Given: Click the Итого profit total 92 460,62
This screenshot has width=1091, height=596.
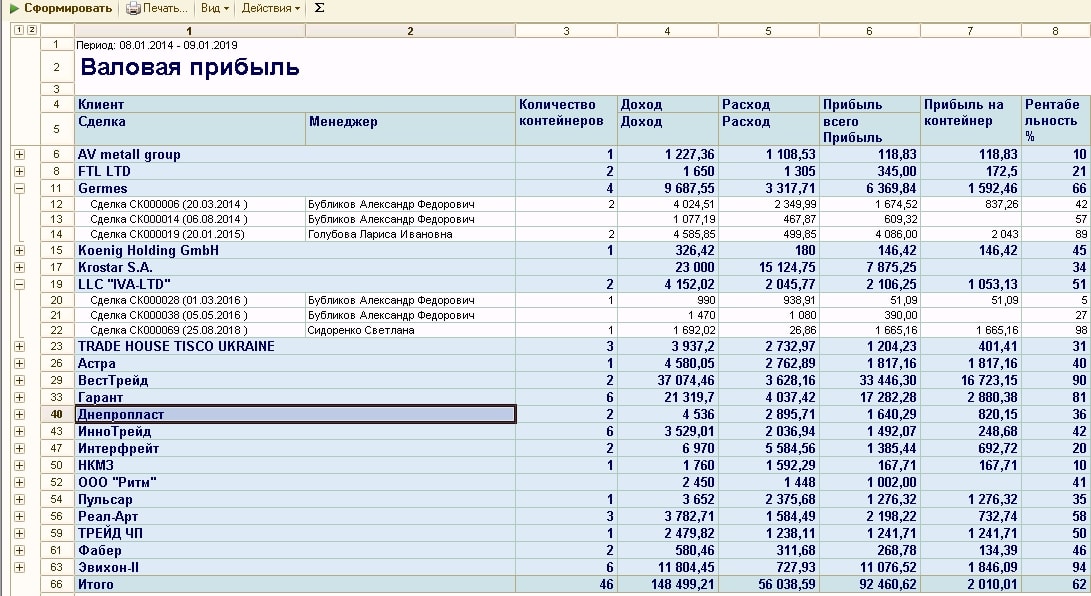Looking at the screenshot, I should tap(868, 584).
